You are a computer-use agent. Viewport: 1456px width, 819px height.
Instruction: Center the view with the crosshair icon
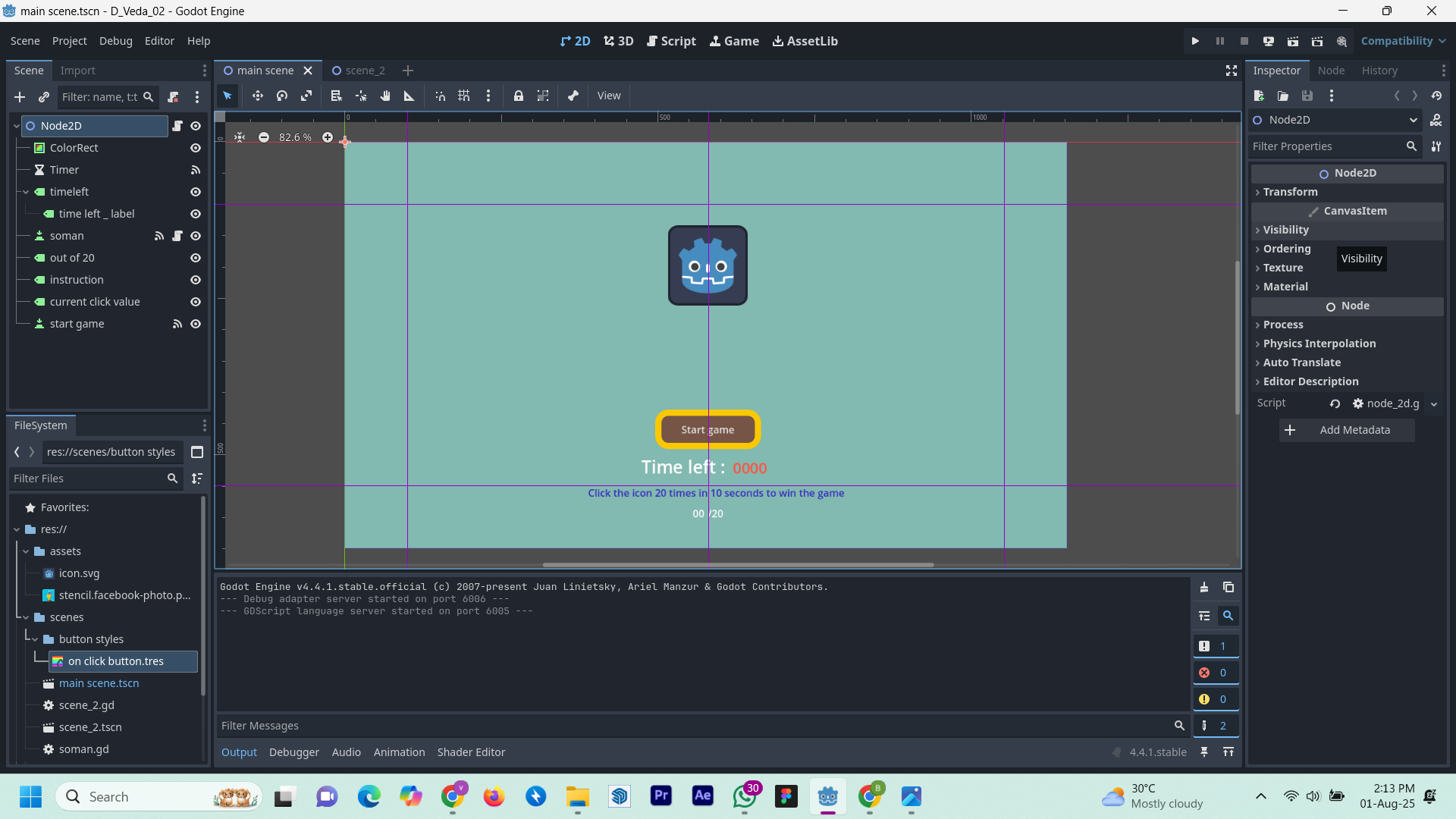tap(240, 137)
